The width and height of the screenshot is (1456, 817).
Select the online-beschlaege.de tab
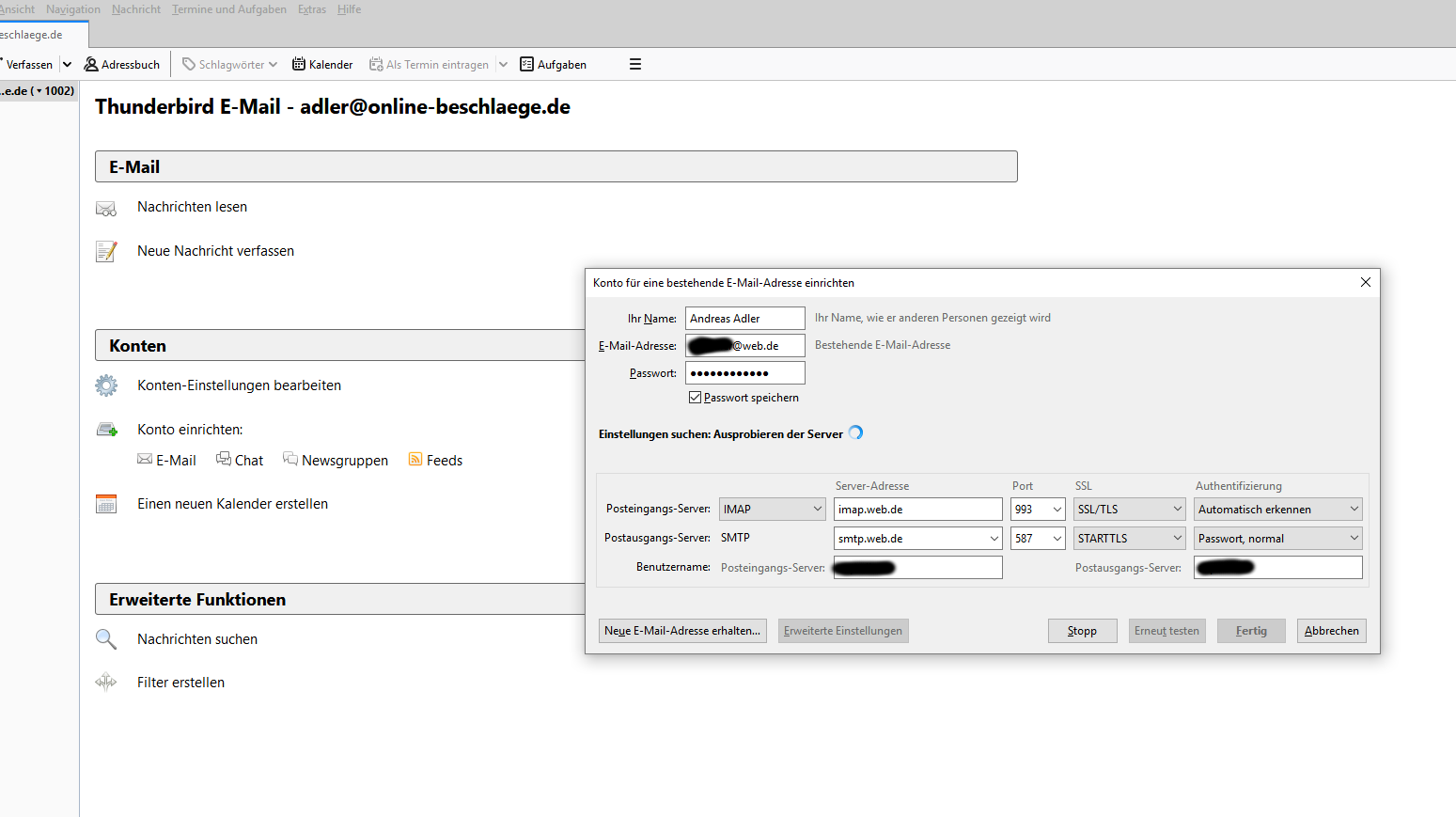click(43, 35)
